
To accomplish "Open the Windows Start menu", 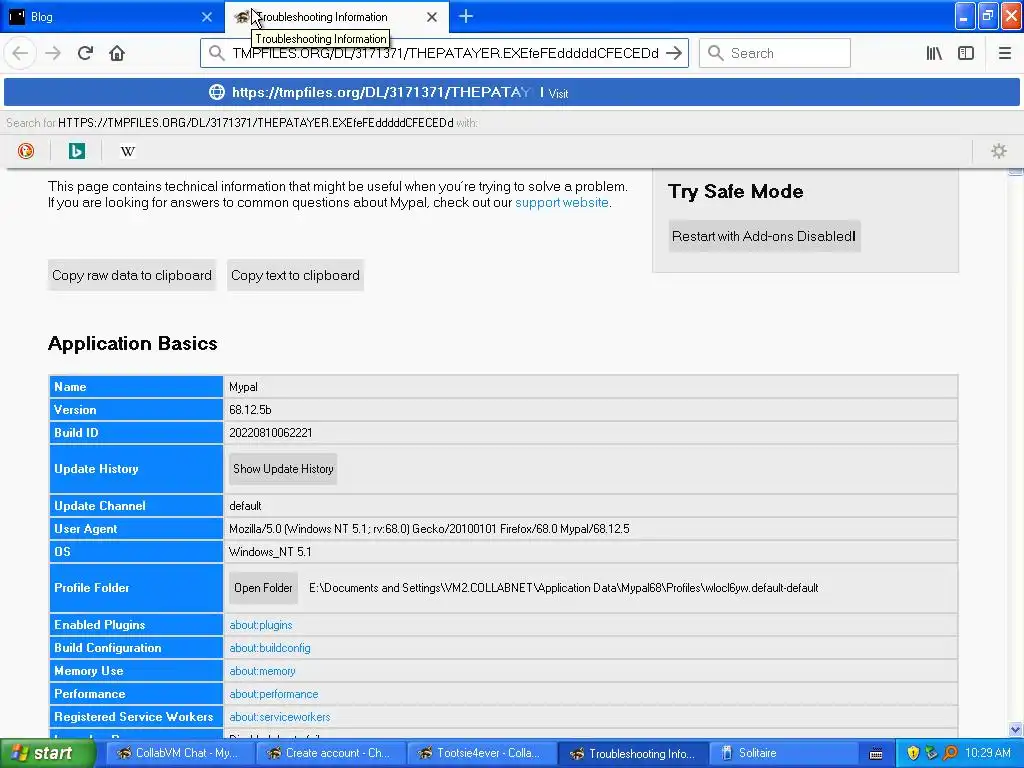I will point(47,753).
